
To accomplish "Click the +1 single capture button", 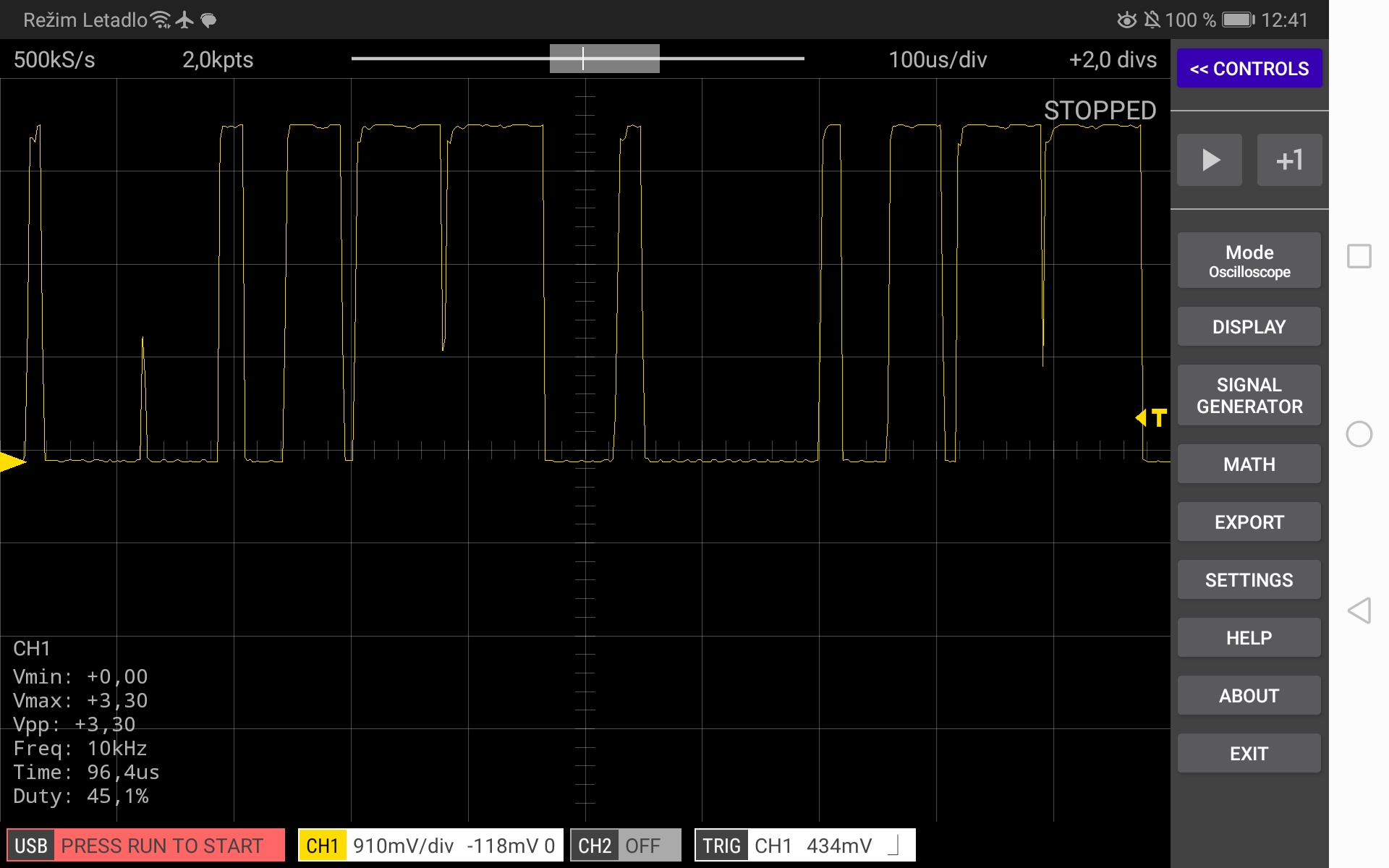I will coord(1289,160).
